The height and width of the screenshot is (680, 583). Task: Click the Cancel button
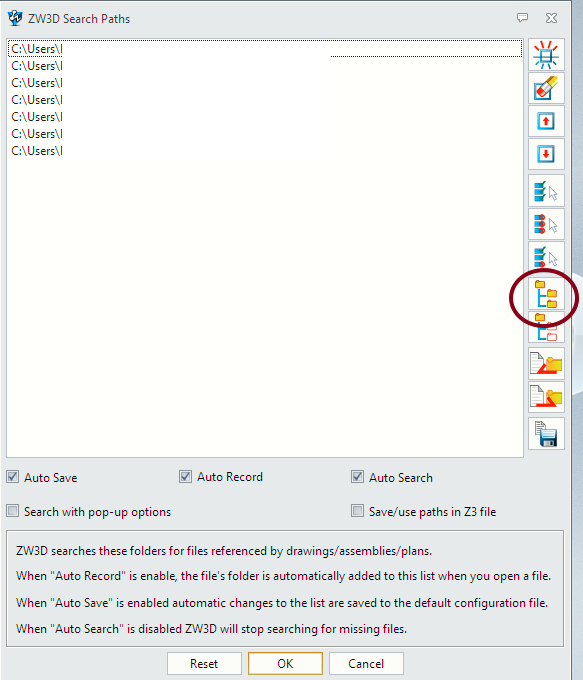366,664
